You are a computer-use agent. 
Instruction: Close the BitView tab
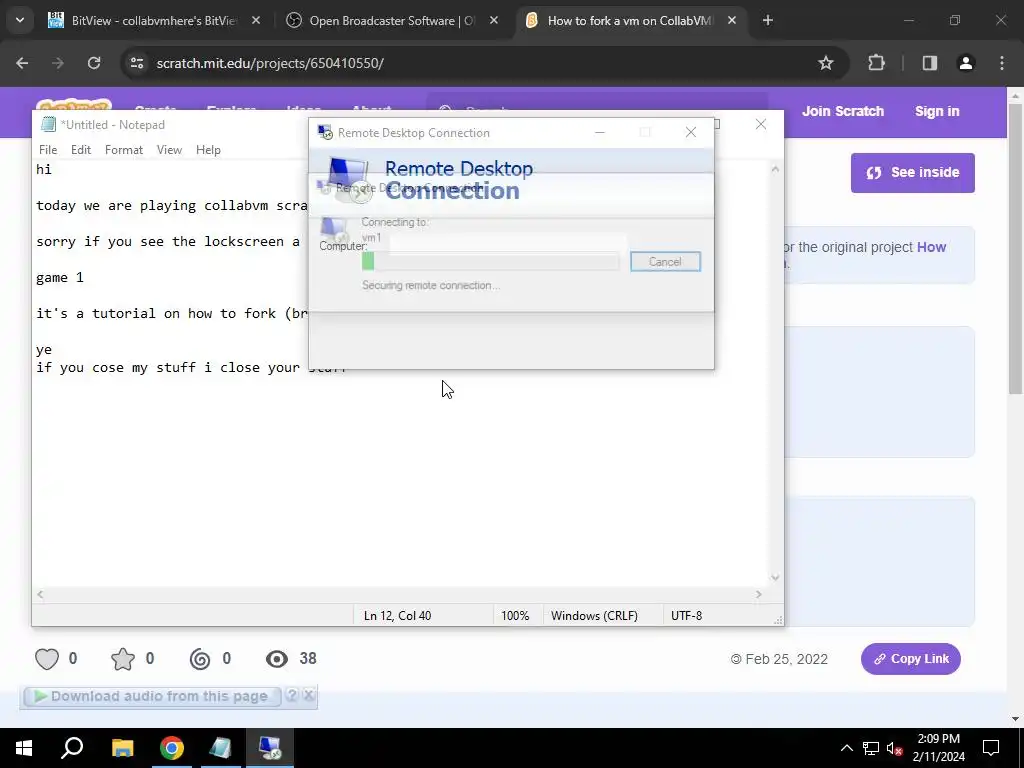click(x=256, y=20)
